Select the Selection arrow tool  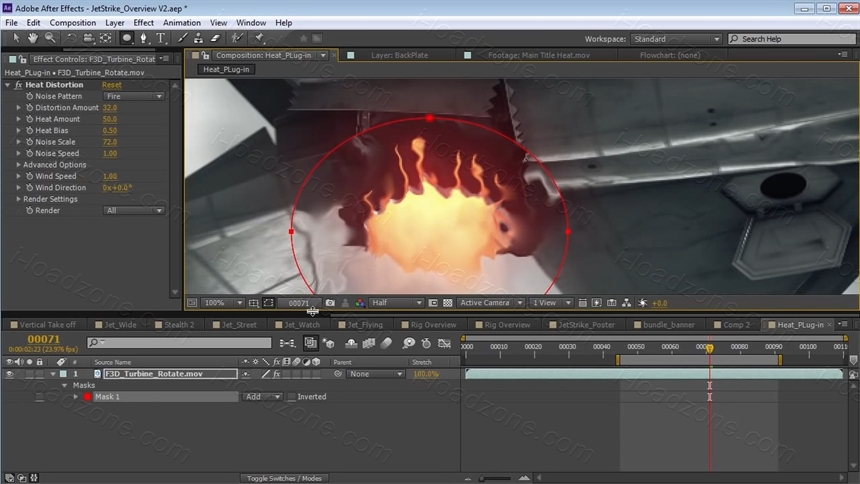pos(16,38)
